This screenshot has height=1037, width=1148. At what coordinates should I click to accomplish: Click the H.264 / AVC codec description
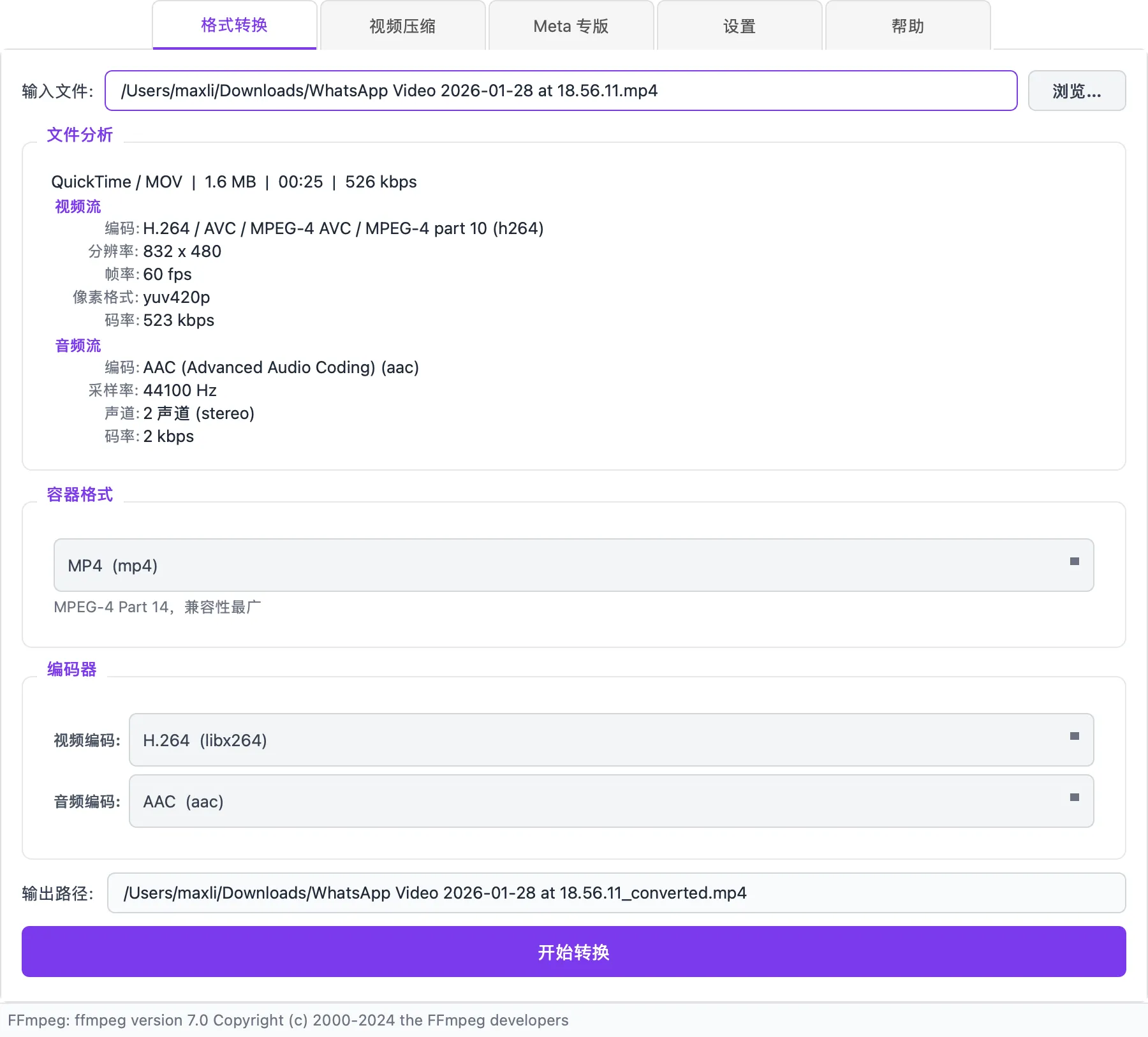(343, 228)
